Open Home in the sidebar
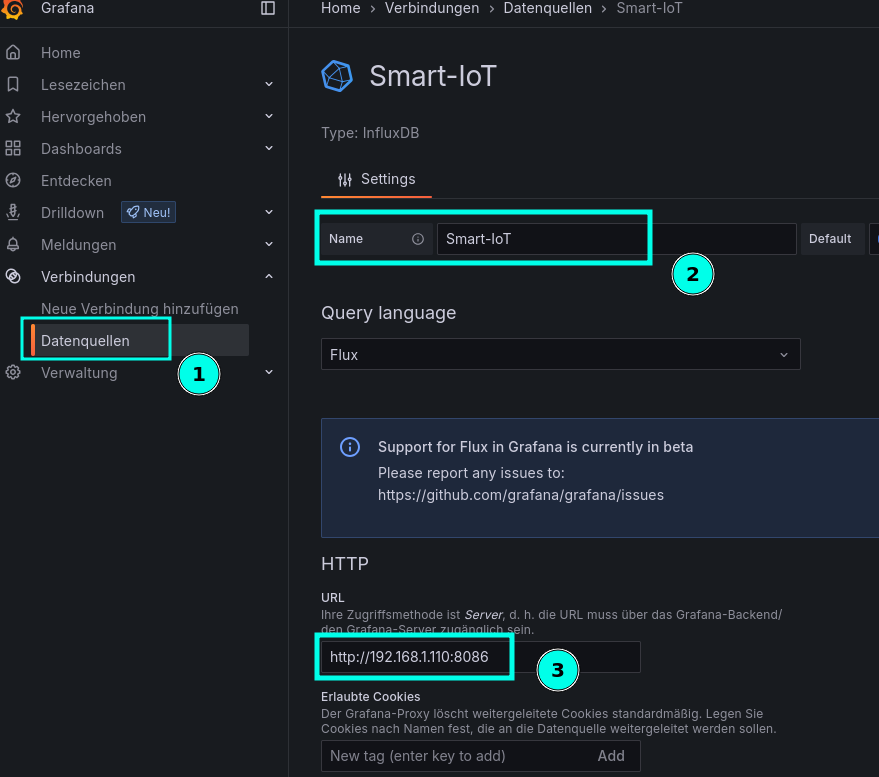This screenshot has height=777, width=879. (61, 53)
